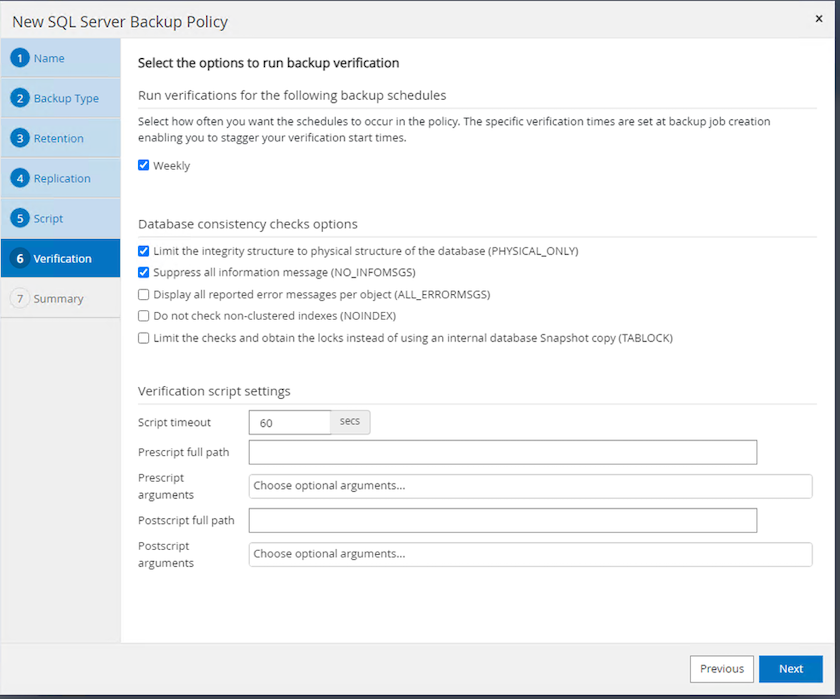Click the step 3 Retention number icon
The width and height of the screenshot is (840, 699).
[x=20, y=138]
